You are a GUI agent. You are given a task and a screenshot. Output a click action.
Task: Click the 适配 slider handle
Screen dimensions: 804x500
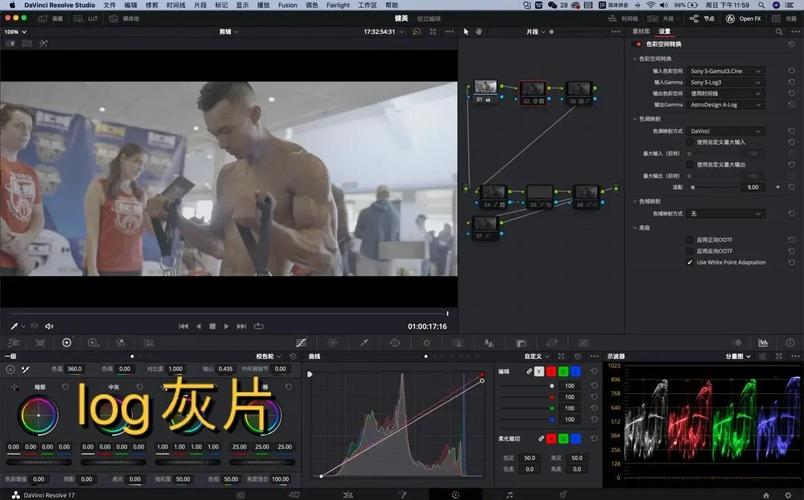tap(693, 187)
